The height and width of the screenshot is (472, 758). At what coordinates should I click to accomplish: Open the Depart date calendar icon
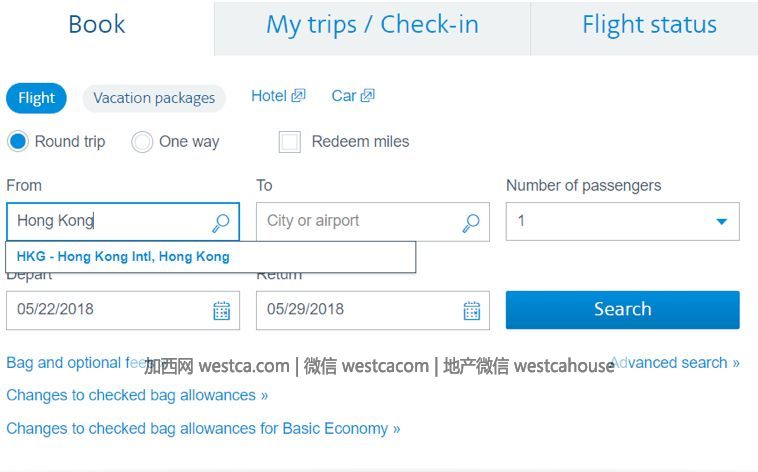click(x=221, y=310)
